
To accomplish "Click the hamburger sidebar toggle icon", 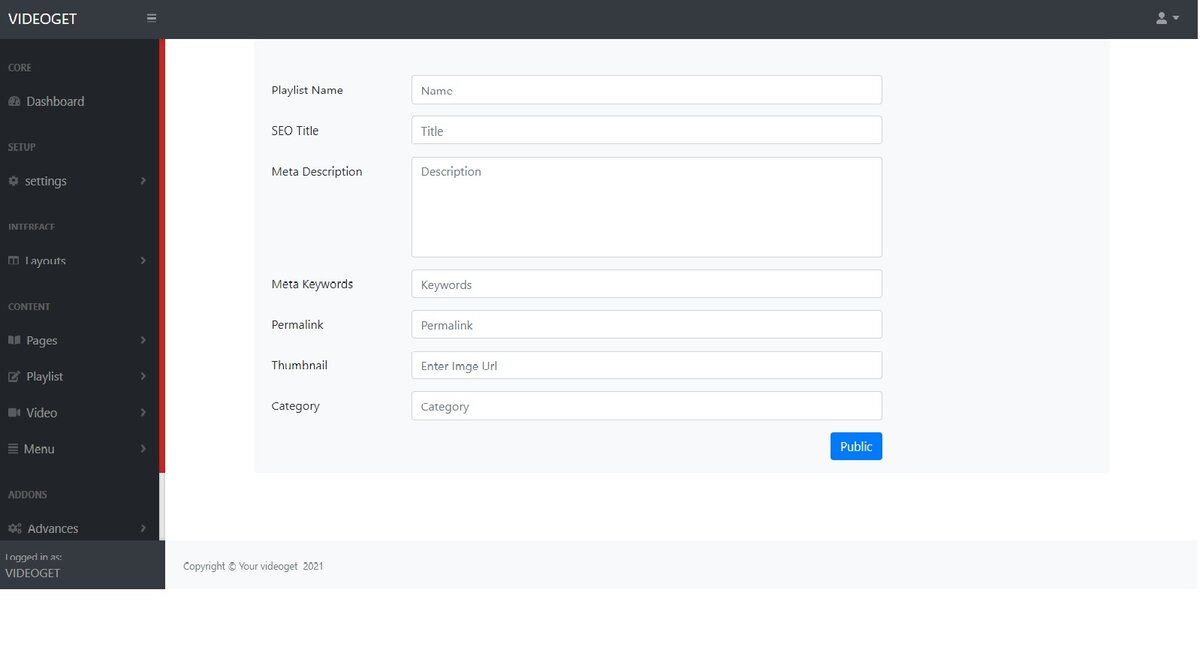I will (151, 18).
